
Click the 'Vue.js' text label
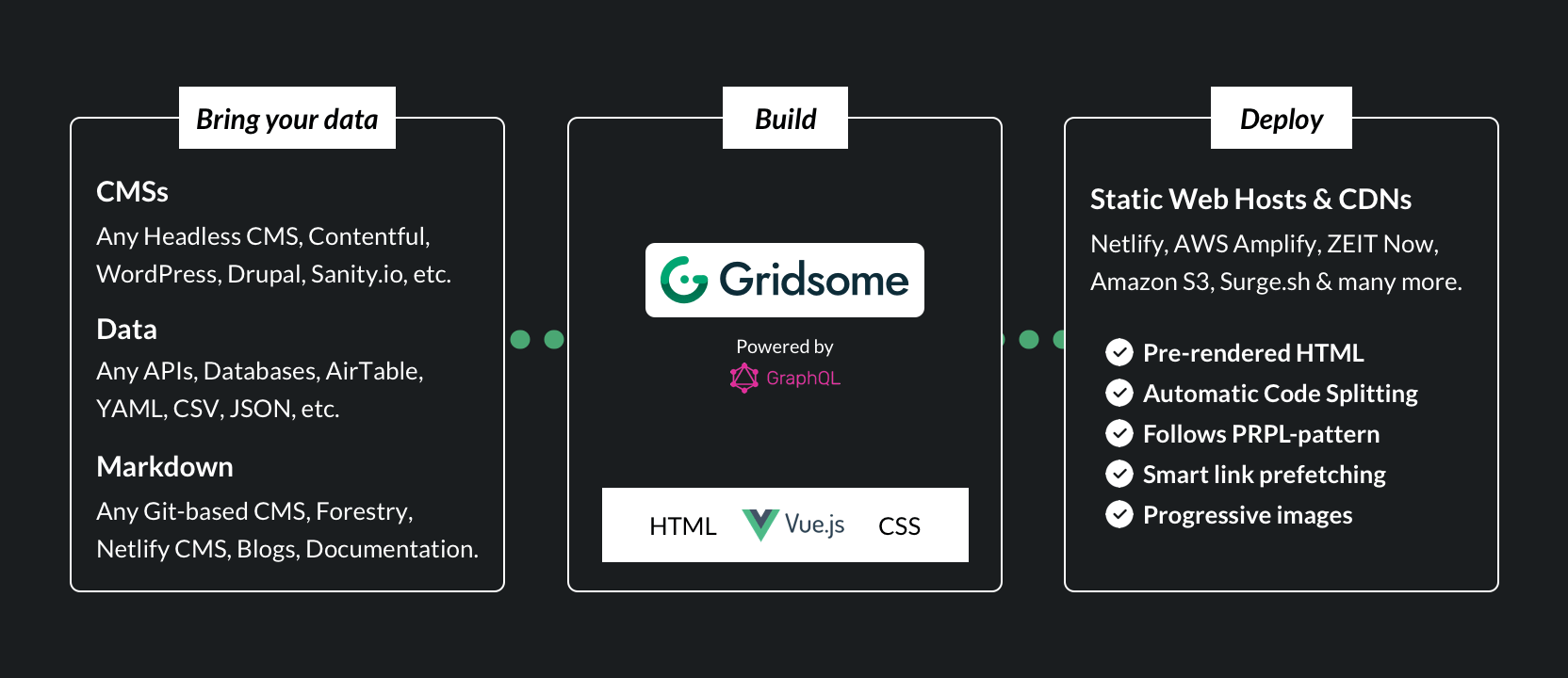(x=814, y=525)
